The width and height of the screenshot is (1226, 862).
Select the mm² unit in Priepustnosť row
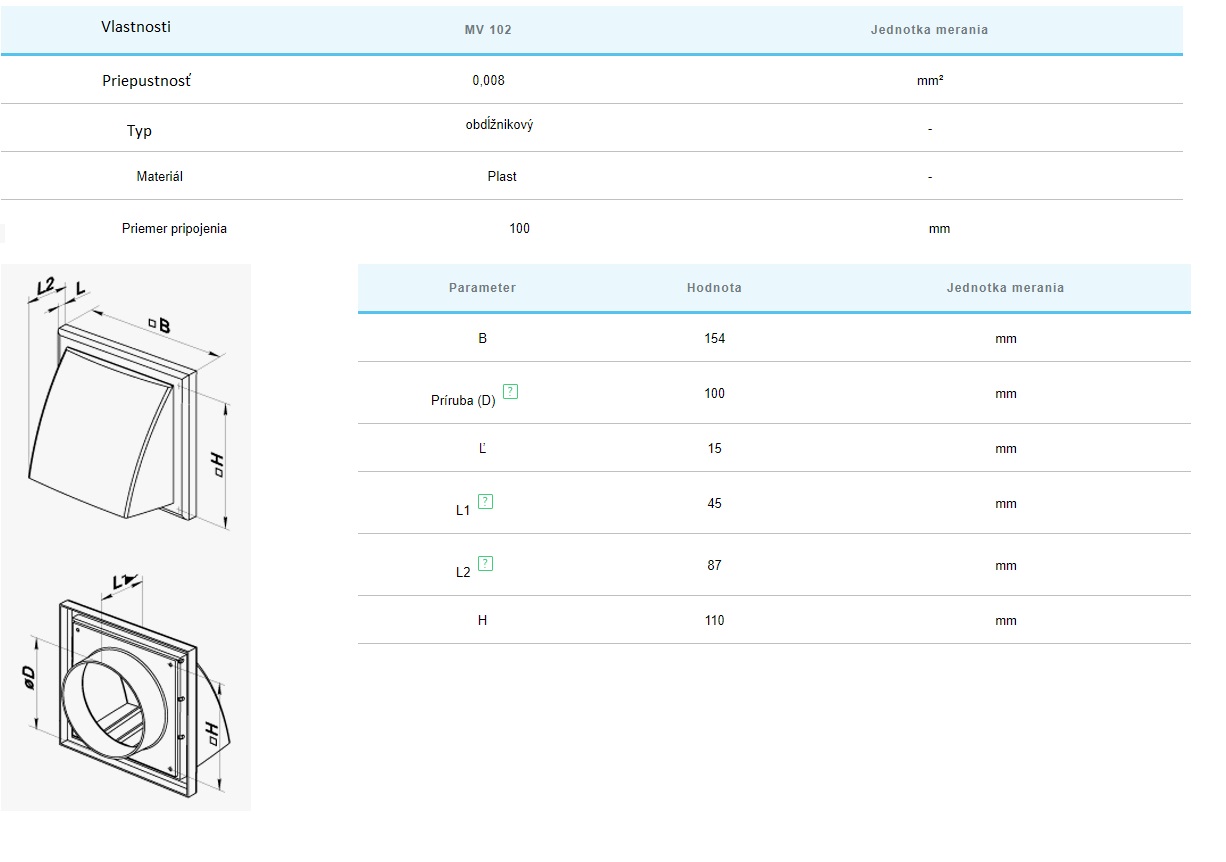tap(930, 81)
